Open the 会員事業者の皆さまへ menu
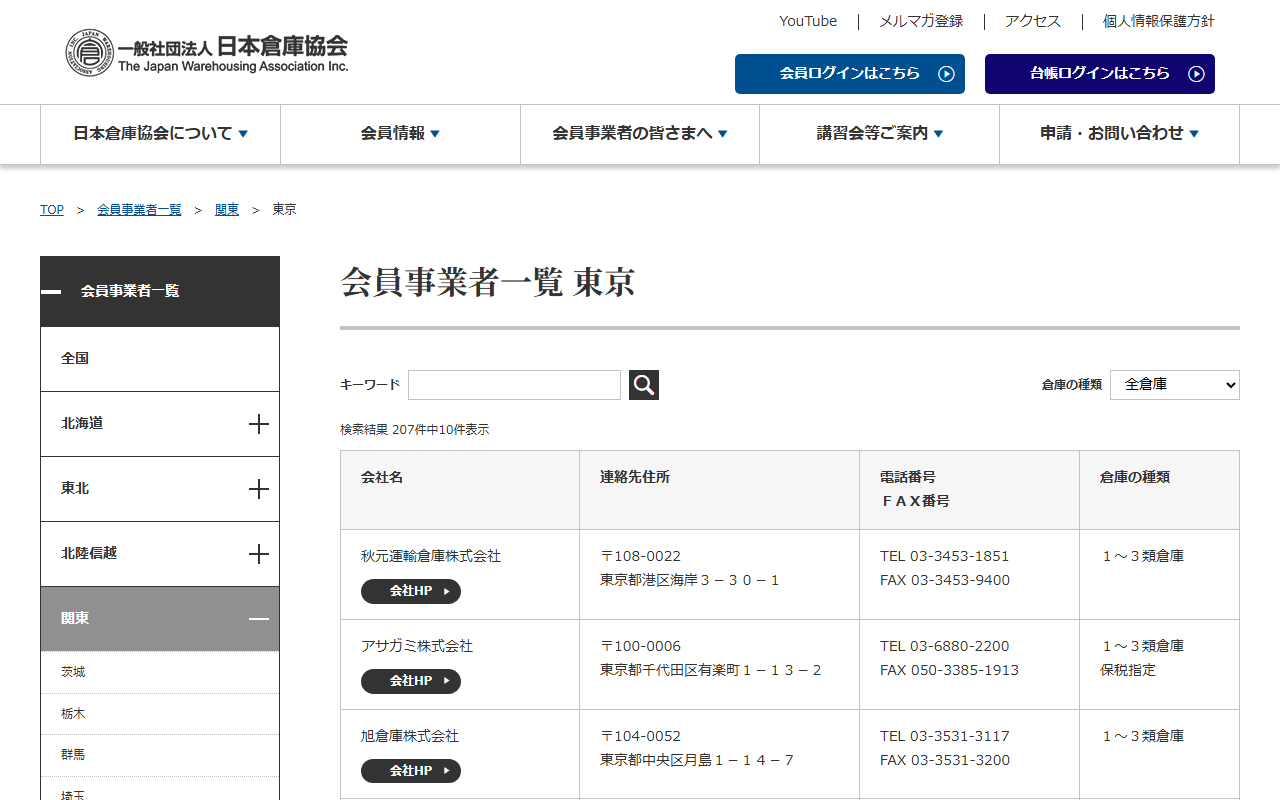This screenshot has width=1280, height=800. point(640,134)
